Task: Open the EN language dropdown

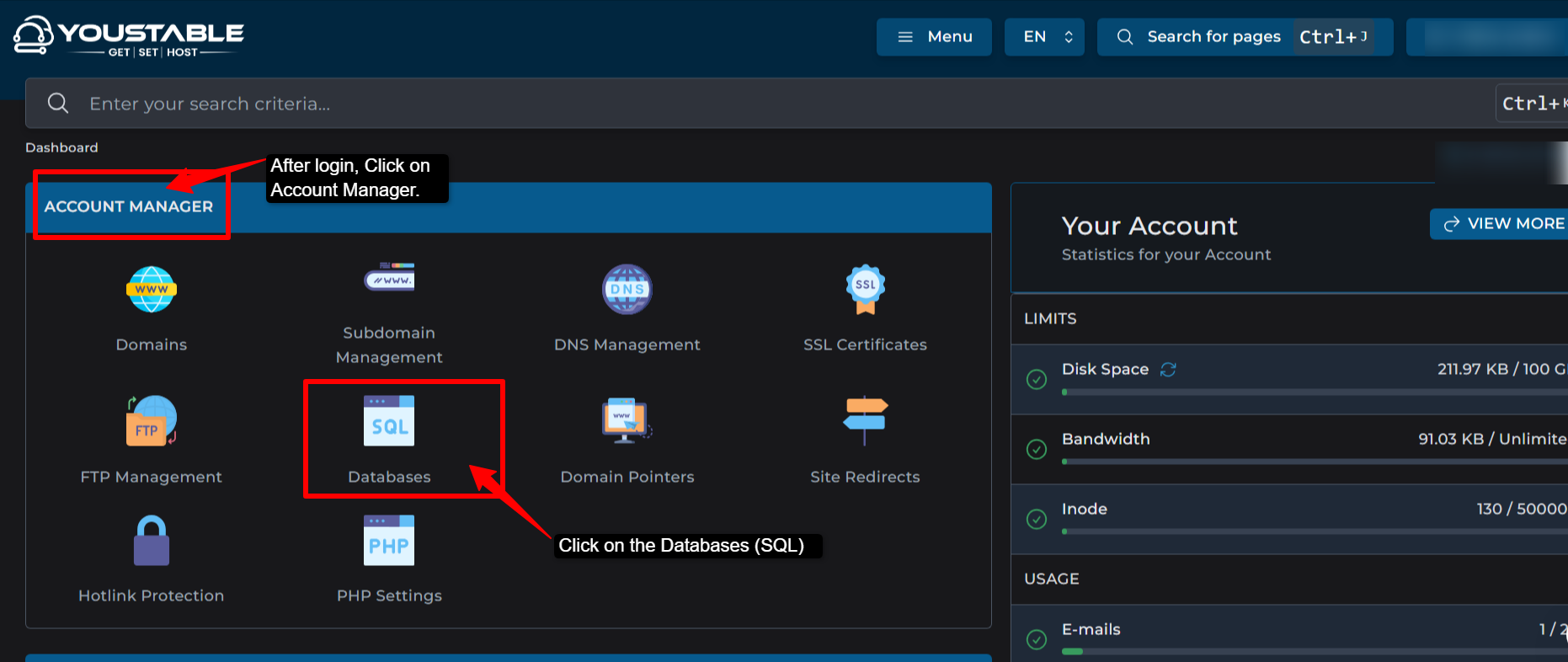Action: tap(1044, 37)
